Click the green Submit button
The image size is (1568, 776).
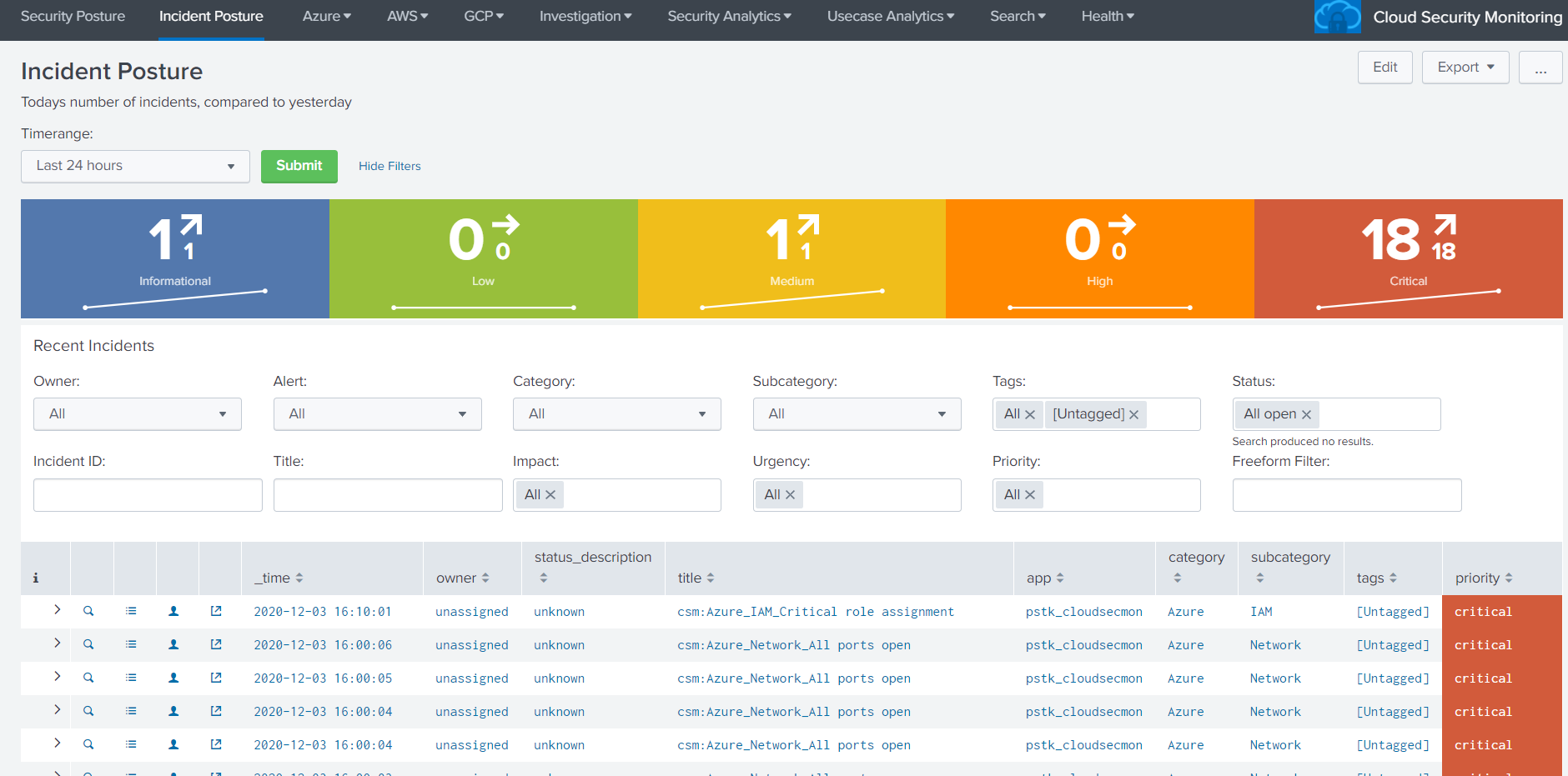(299, 166)
